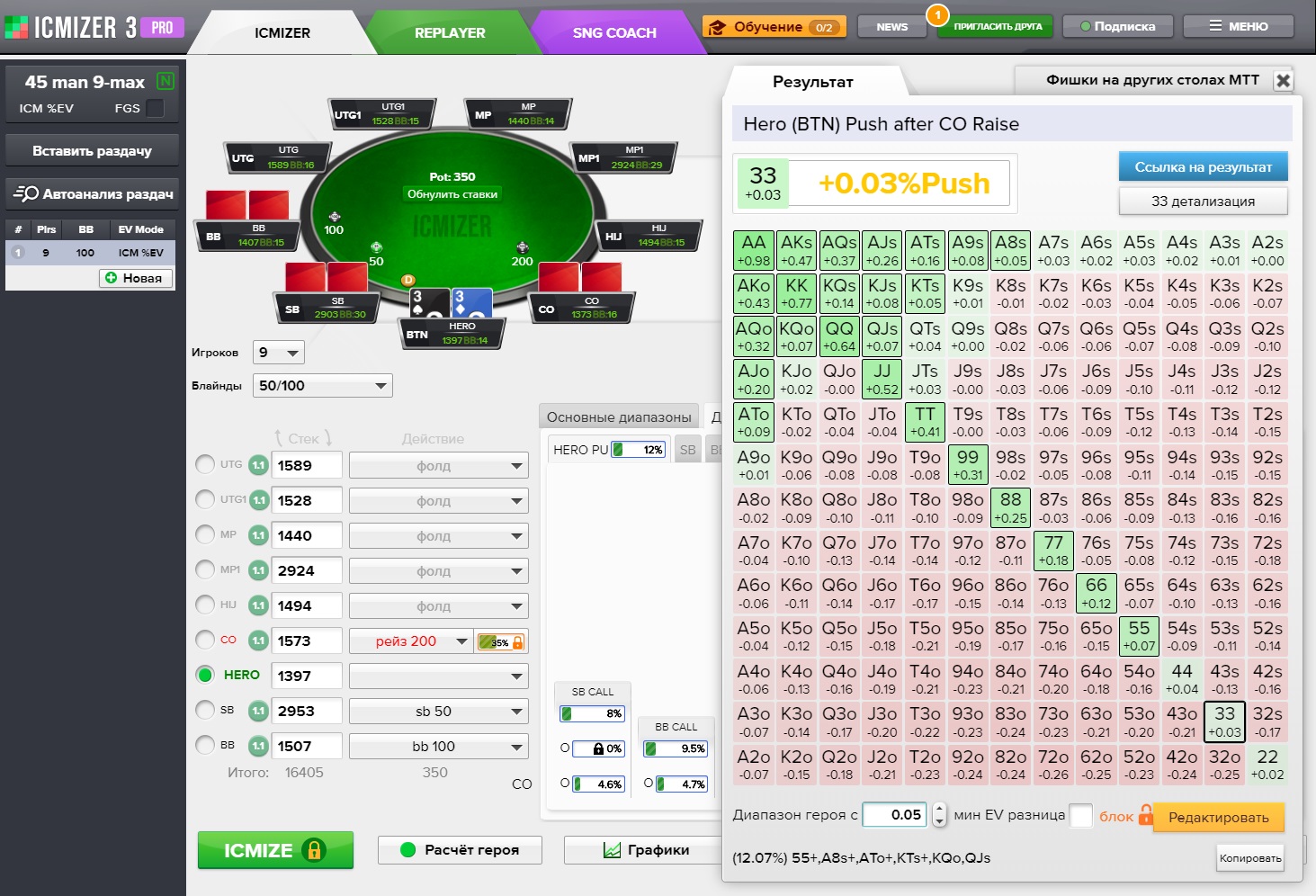Image resolution: width=1316 pixels, height=896 pixels.
Task: Click hero's 3 of spades card
Action: pyautogui.click(x=429, y=303)
